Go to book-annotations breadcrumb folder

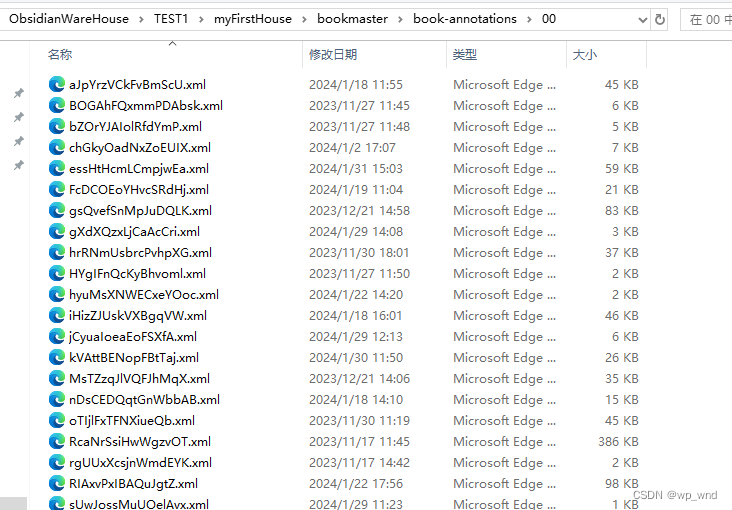(465, 19)
